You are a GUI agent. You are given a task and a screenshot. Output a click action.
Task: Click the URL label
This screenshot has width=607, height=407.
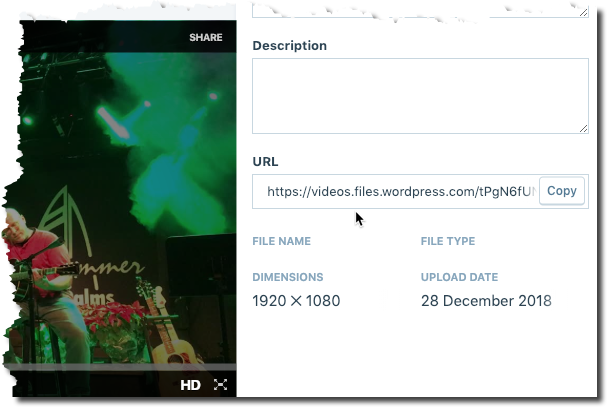[265, 161]
